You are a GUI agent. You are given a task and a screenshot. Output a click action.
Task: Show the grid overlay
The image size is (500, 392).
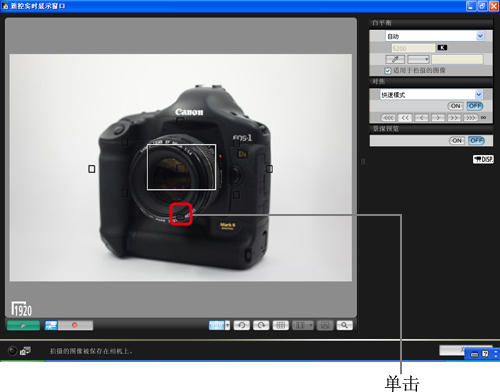coord(281,325)
